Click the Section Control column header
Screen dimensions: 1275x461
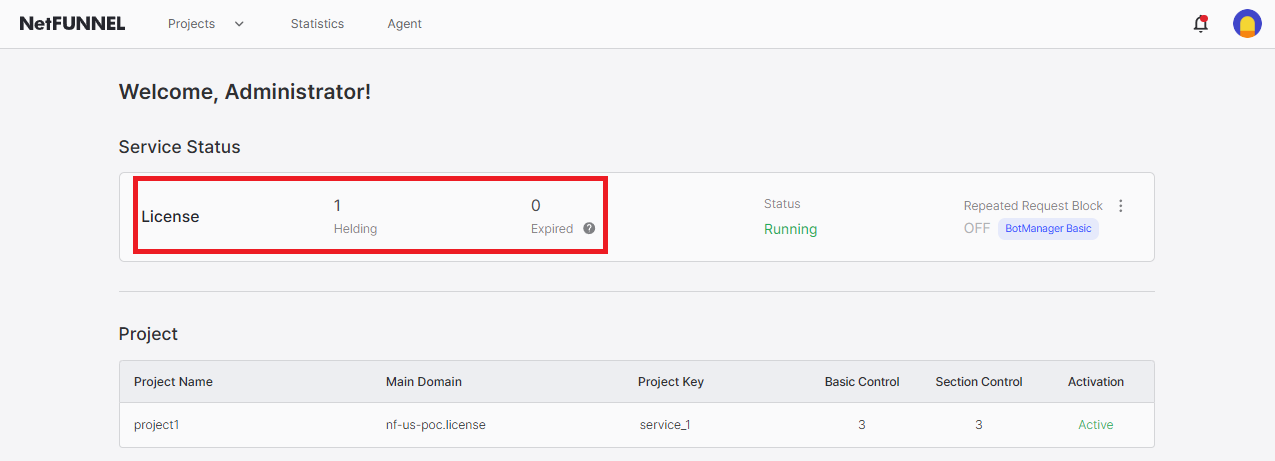coord(979,382)
